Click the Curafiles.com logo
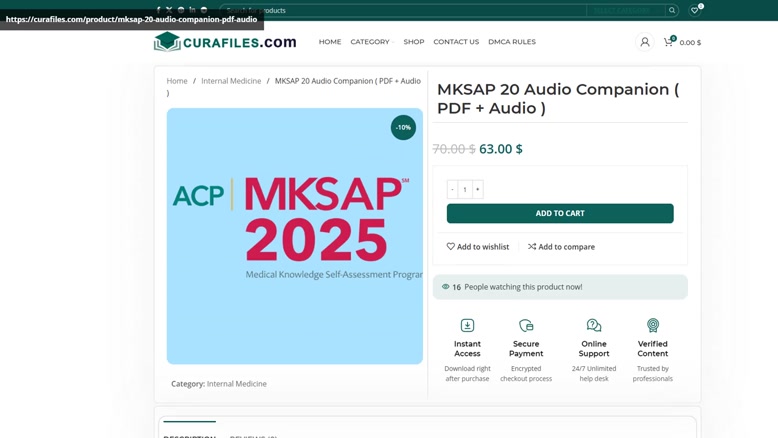Viewport: 778px width, 438px height. pos(225,42)
